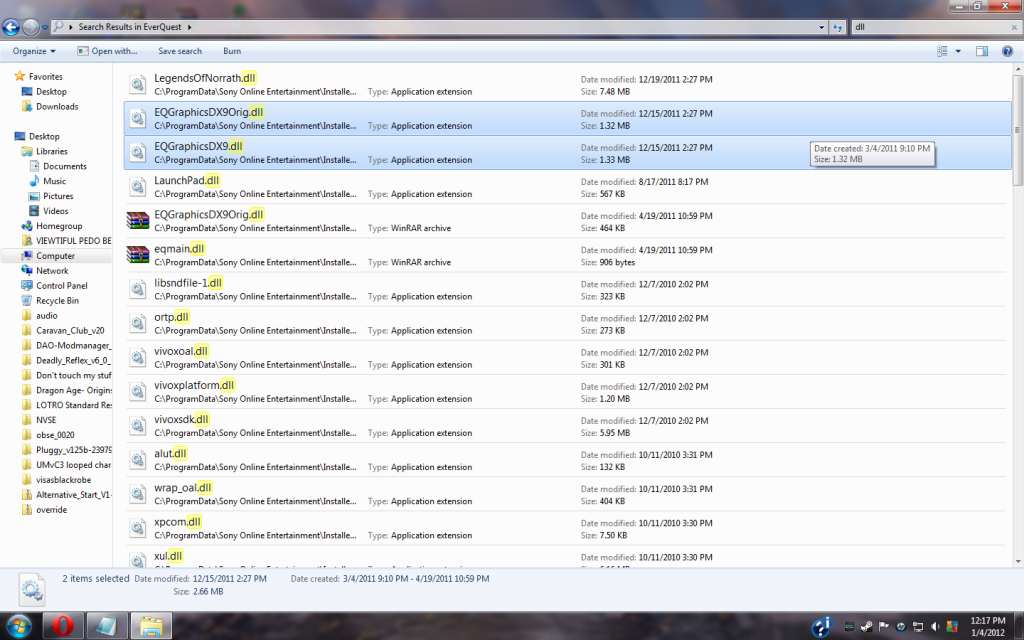This screenshot has height=640, width=1024.
Task: Open the More view options dropdown arrow
Action: tap(958, 51)
